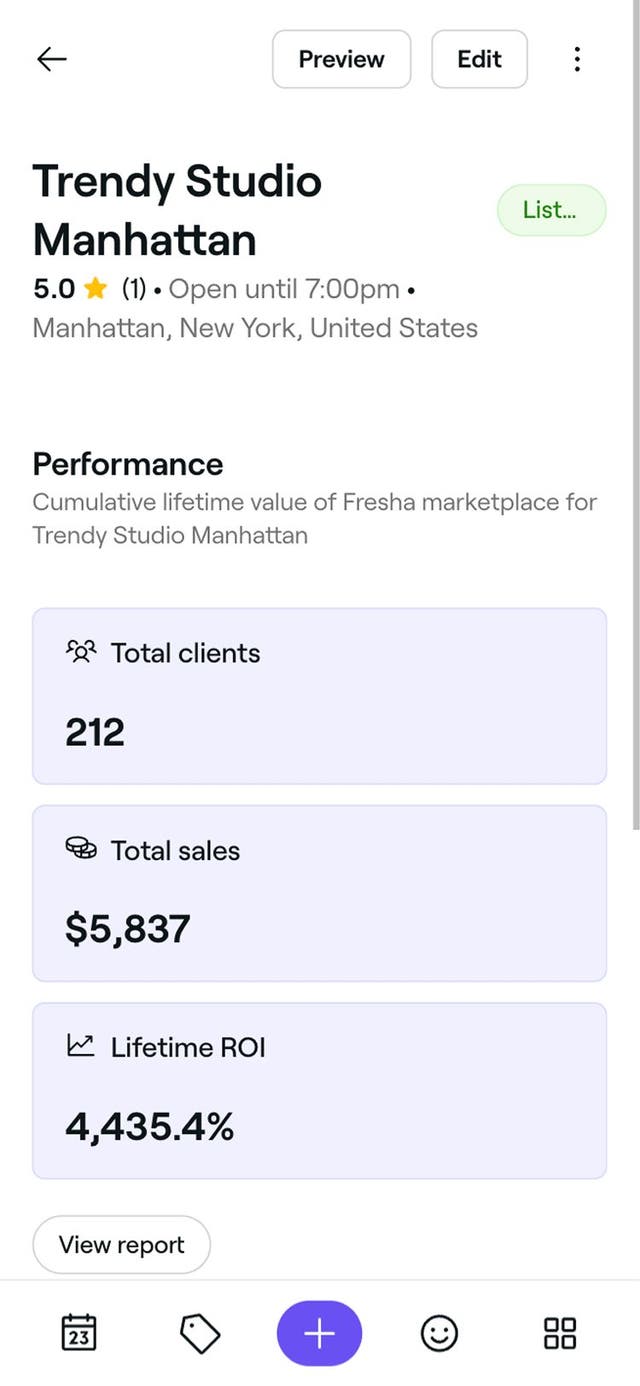Open the Lifetime ROI card

click(320, 1091)
